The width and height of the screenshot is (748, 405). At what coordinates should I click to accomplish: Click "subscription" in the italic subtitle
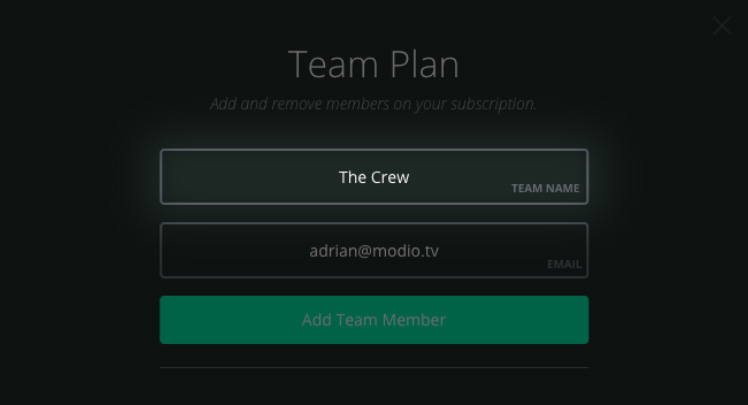click(494, 104)
